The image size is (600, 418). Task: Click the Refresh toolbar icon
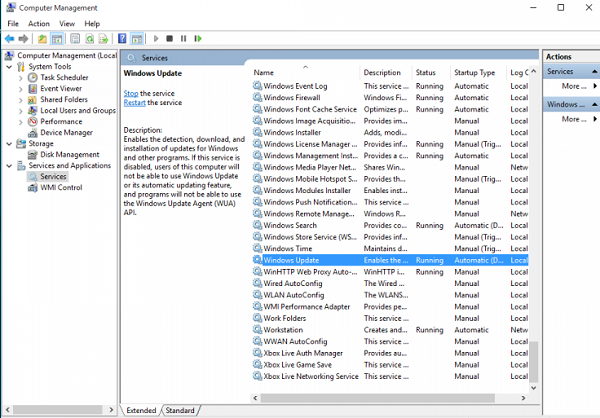tap(90, 38)
